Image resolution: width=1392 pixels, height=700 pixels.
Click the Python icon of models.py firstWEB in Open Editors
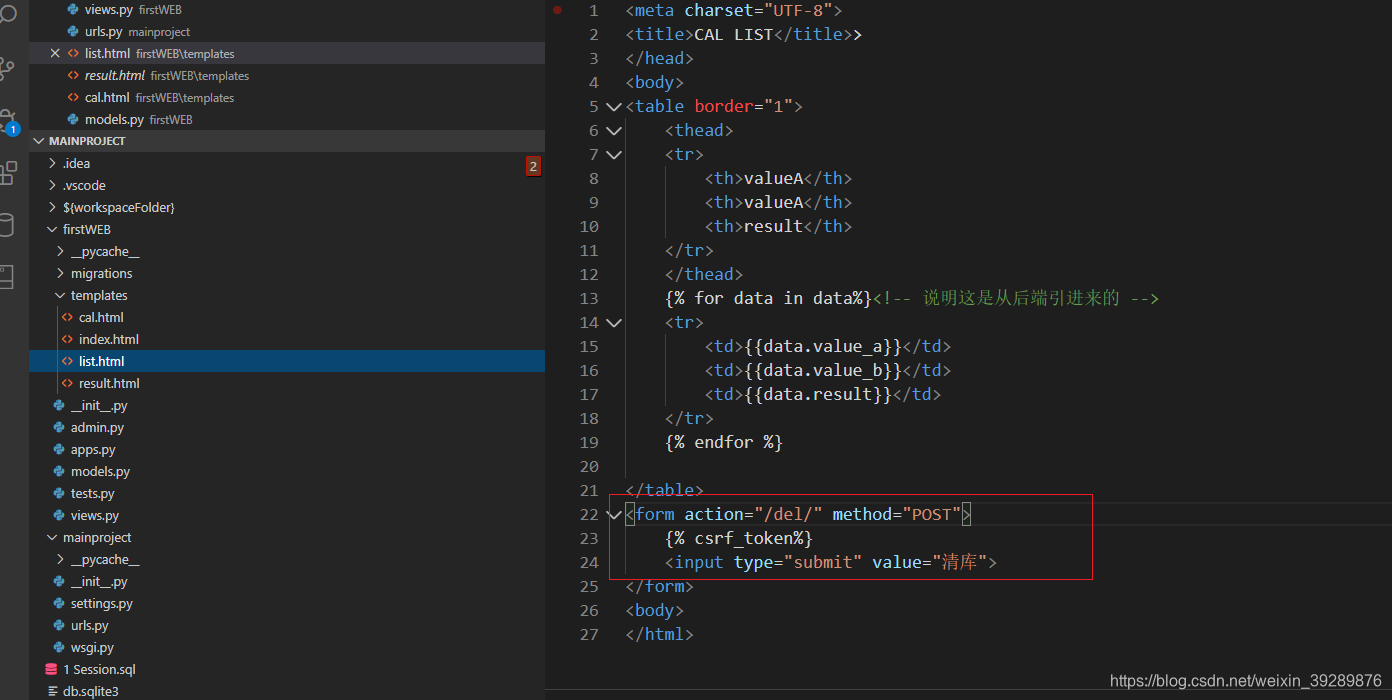(x=73, y=119)
